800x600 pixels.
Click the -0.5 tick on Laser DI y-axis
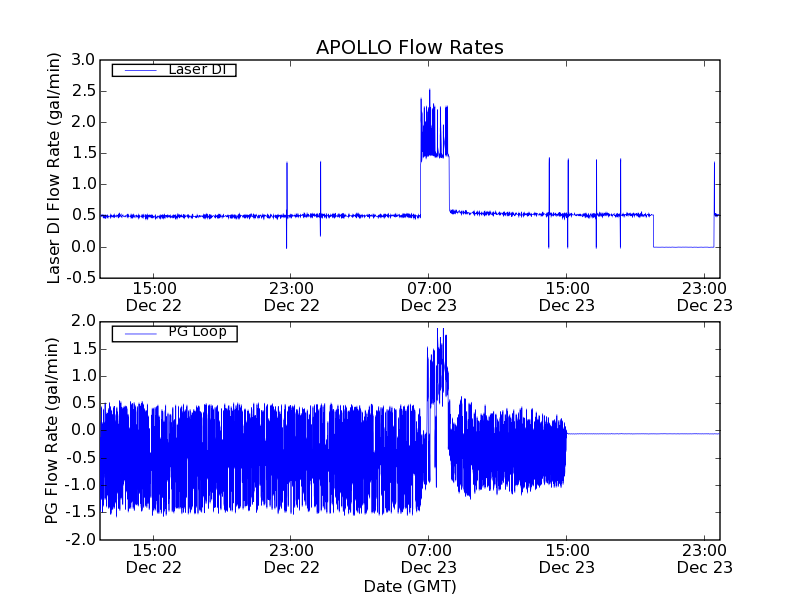80,278
